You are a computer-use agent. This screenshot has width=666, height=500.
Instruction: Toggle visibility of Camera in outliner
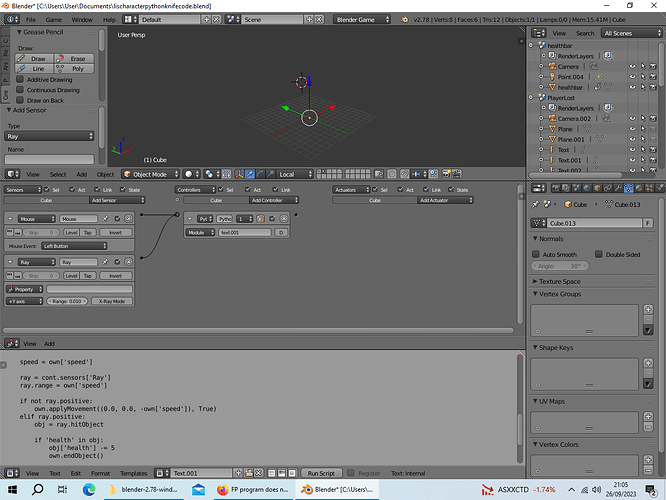click(632, 66)
